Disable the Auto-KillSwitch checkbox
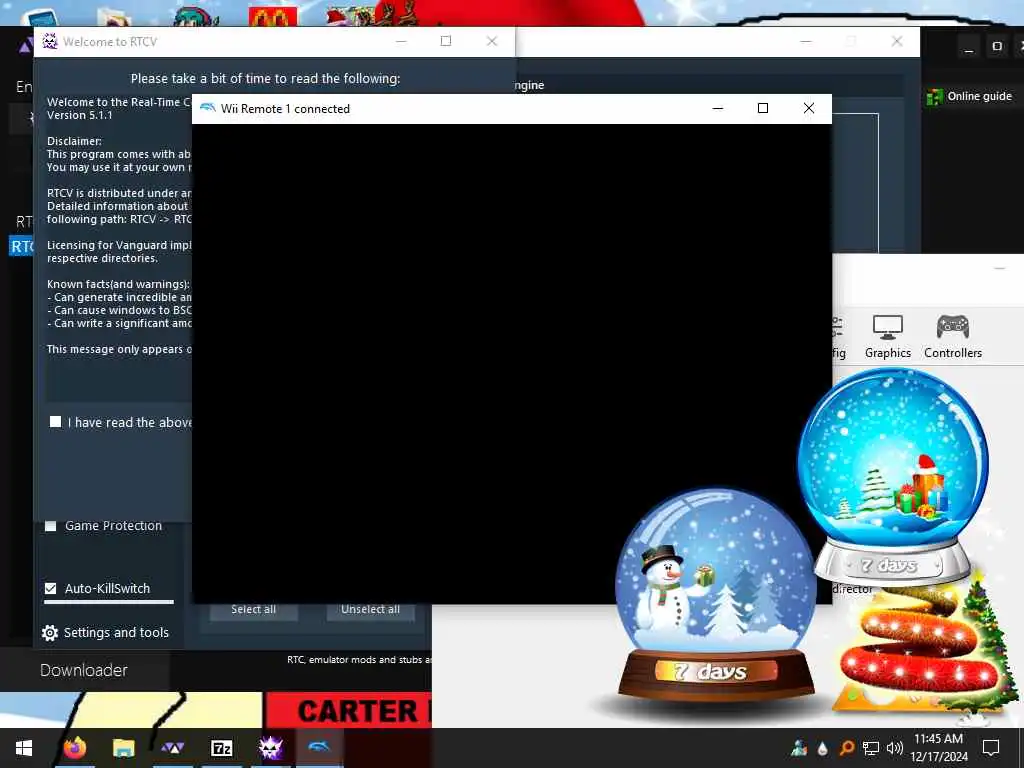Screen dimensions: 1024x768 [50, 588]
